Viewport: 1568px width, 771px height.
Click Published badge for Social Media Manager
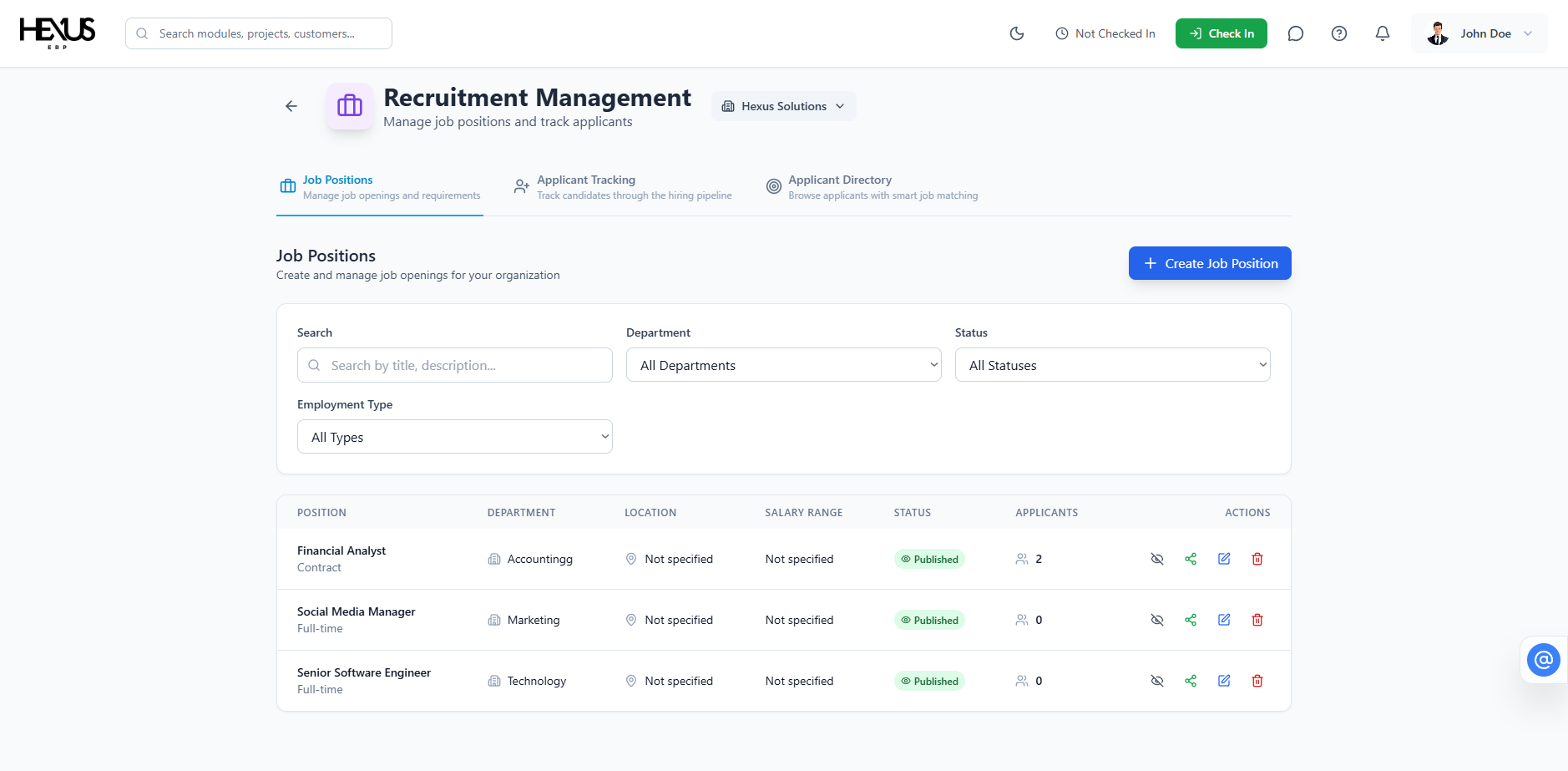tap(929, 620)
